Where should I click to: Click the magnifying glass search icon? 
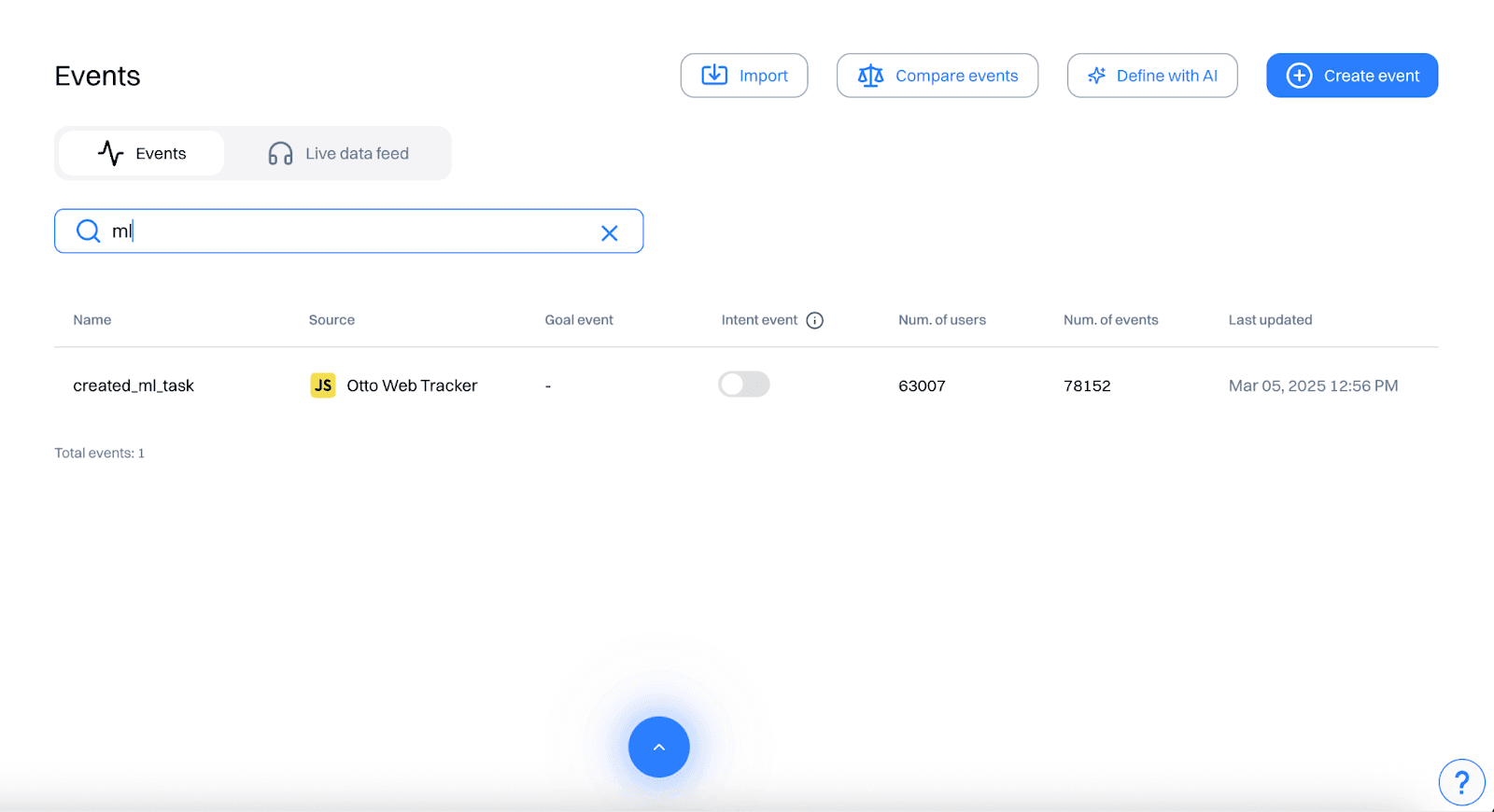tap(88, 231)
